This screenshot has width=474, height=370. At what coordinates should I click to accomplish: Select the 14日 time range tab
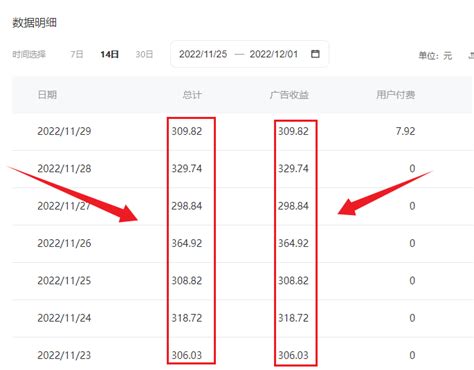pos(110,54)
